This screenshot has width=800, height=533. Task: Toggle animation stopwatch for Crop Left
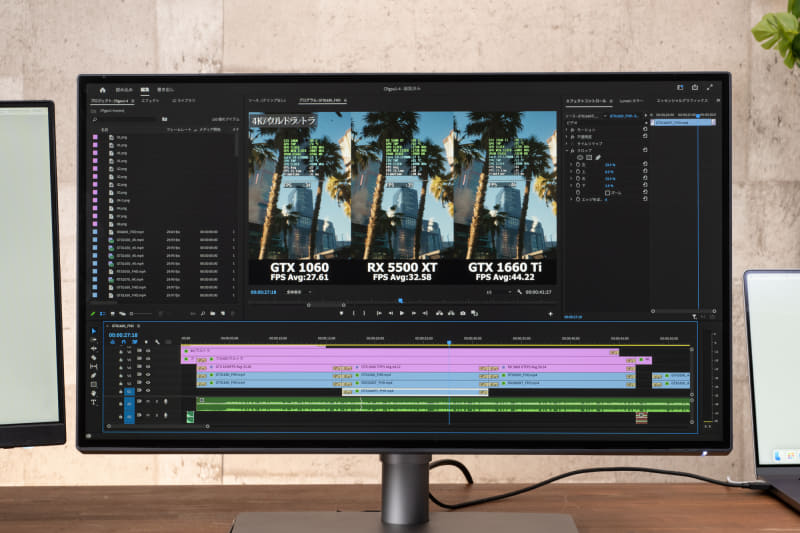pyautogui.click(x=578, y=165)
